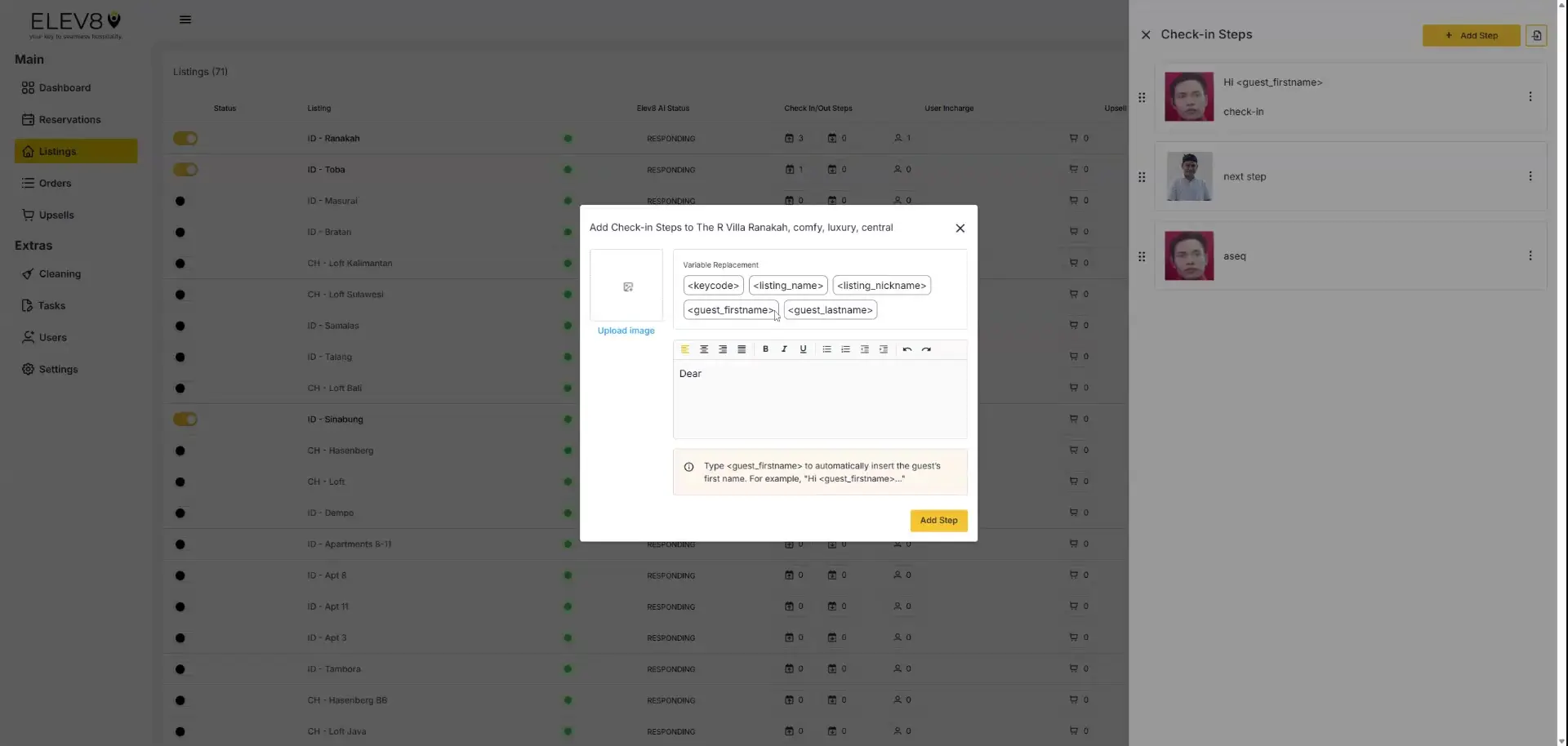Click the export steps icon beside Add Step
1568x746 pixels.
[1537, 35]
